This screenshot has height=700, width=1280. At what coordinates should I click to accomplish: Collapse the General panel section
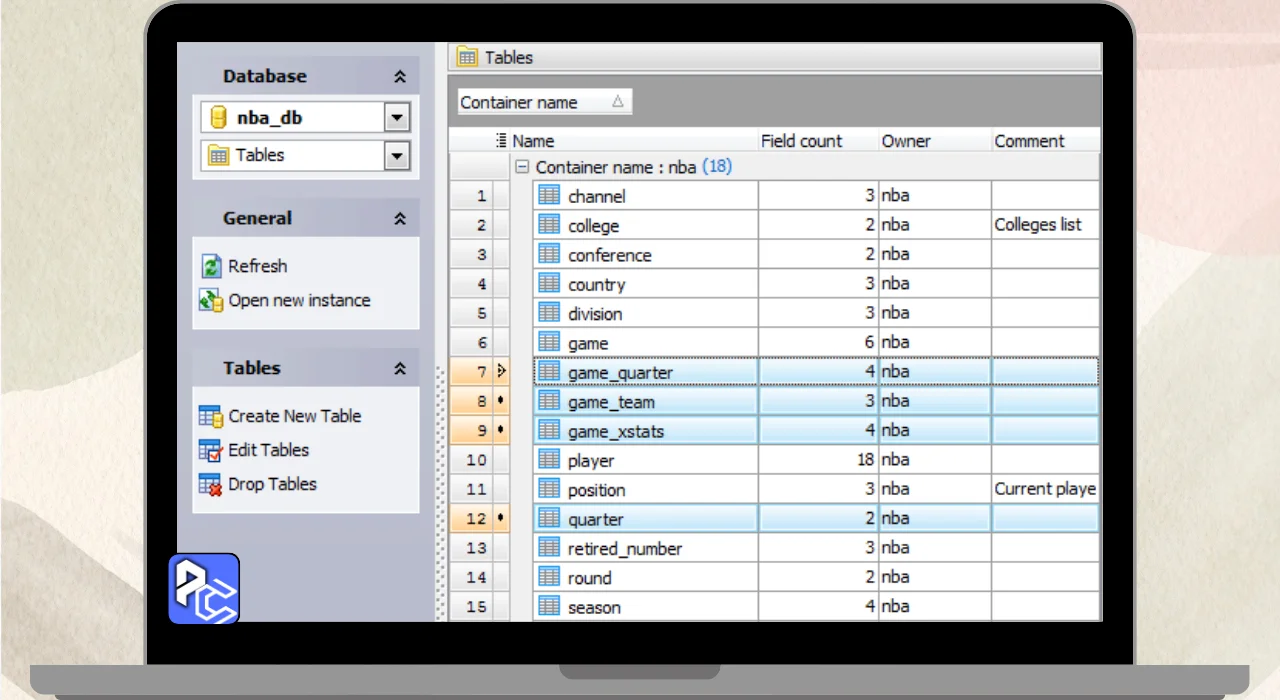click(x=400, y=219)
